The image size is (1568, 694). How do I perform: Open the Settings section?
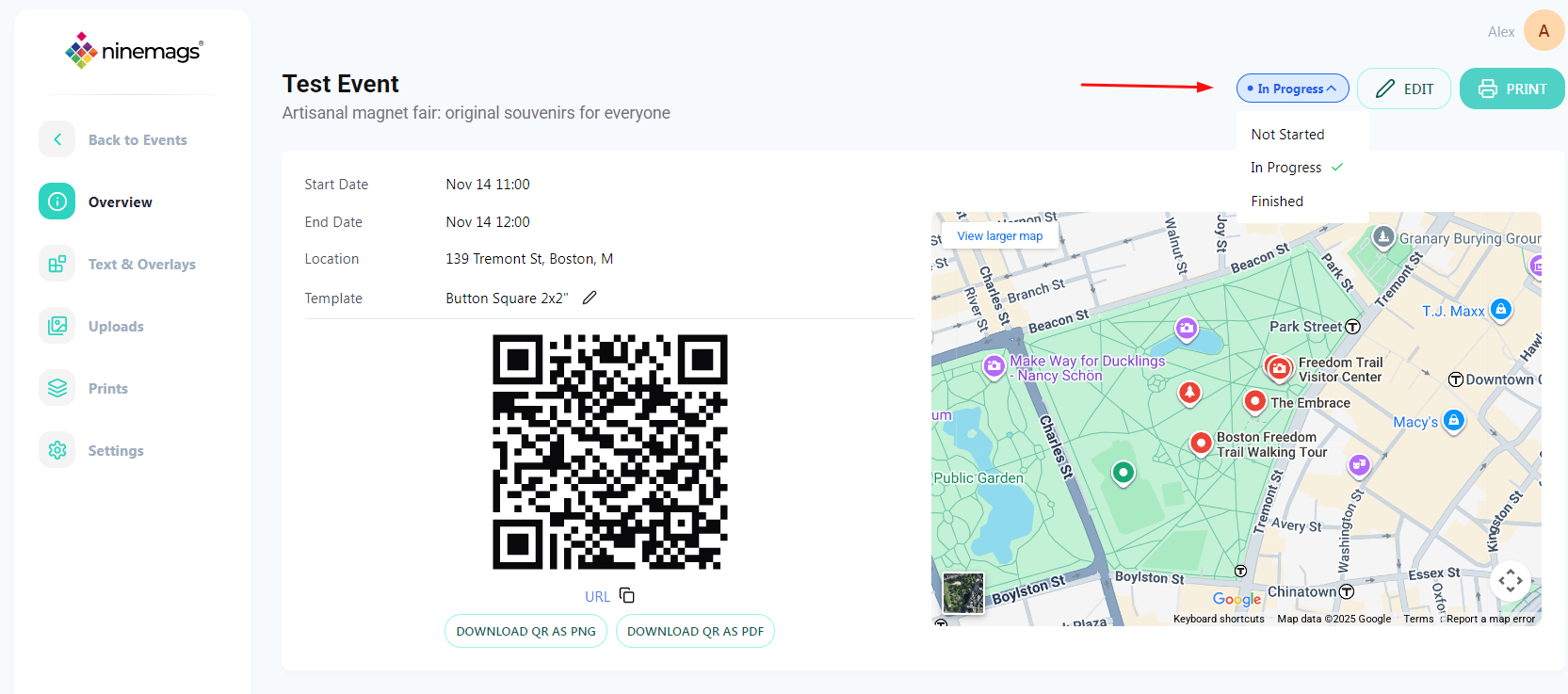[x=116, y=451]
